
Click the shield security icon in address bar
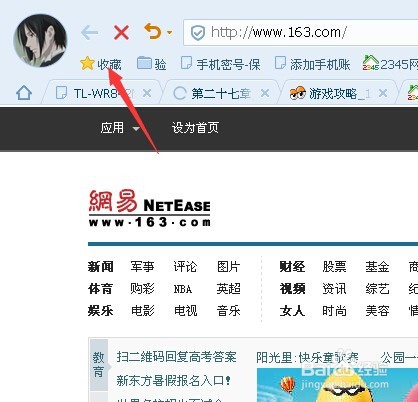click(x=198, y=33)
